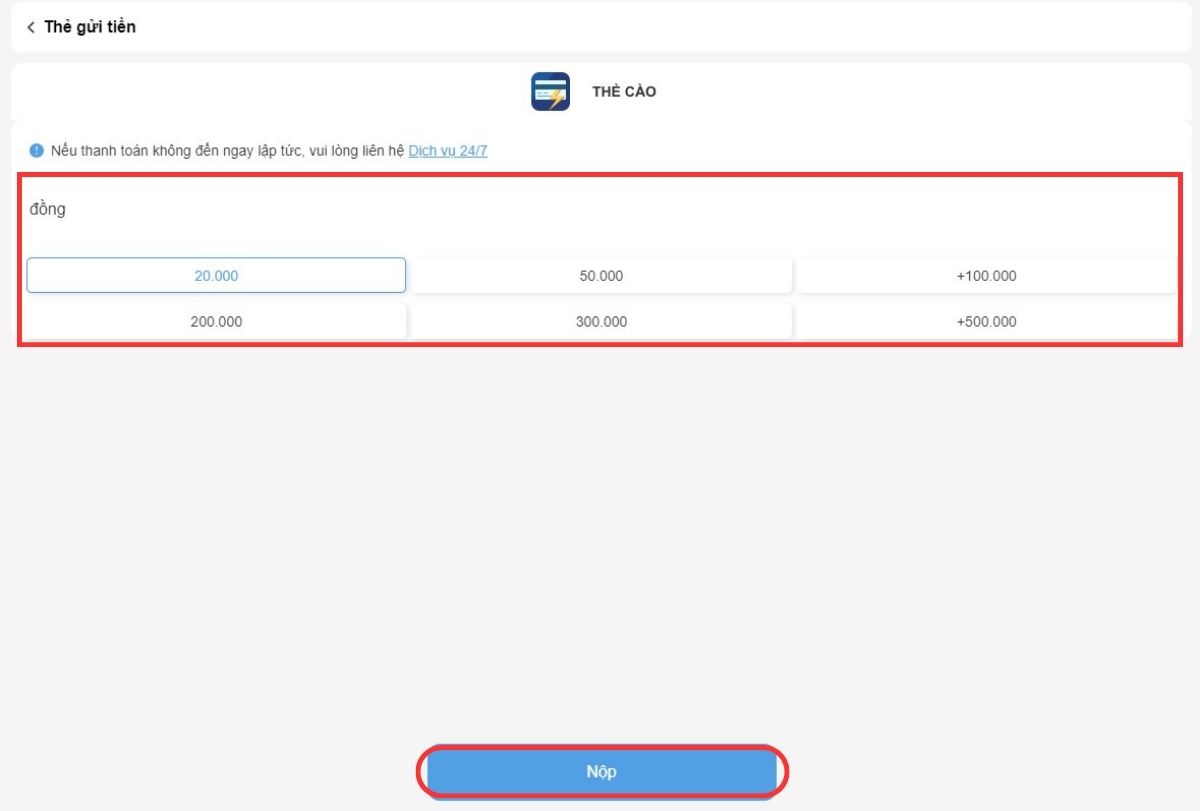Choose the 50.000 amount option
This screenshot has width=1200, height=811.
pyautogui.click(x=601, y=275)
